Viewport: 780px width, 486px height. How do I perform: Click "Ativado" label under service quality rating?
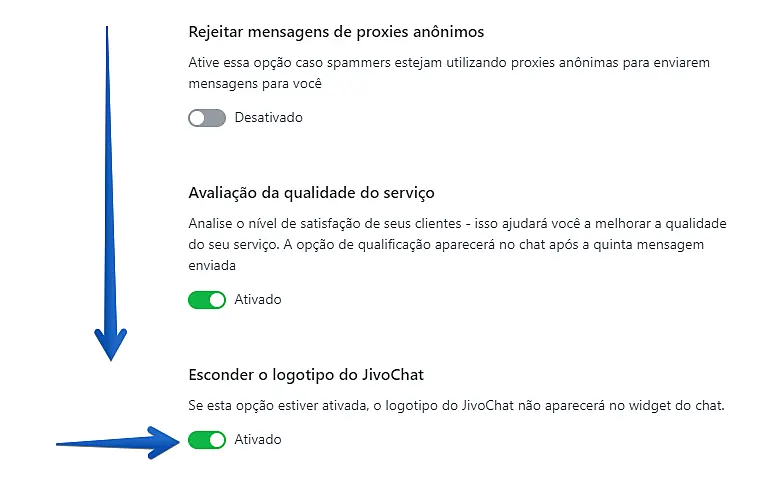[x=258, y=299]
